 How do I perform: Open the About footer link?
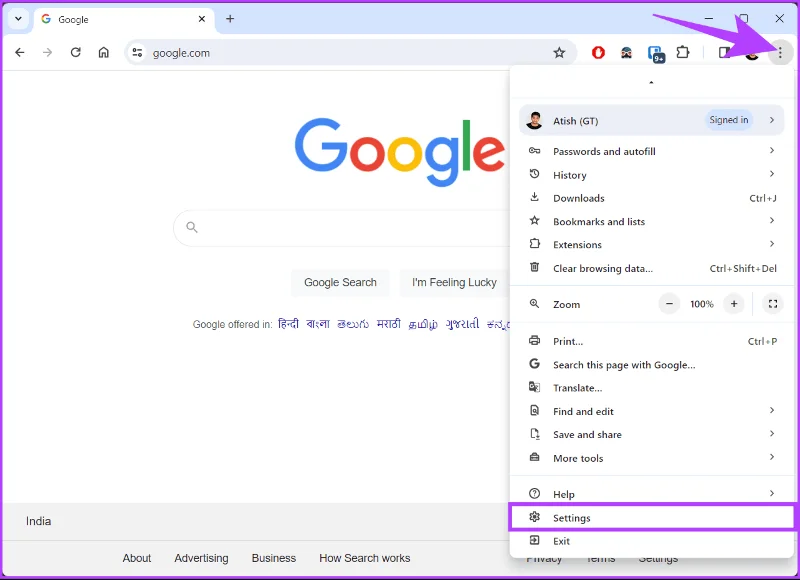tap(137, 558)
